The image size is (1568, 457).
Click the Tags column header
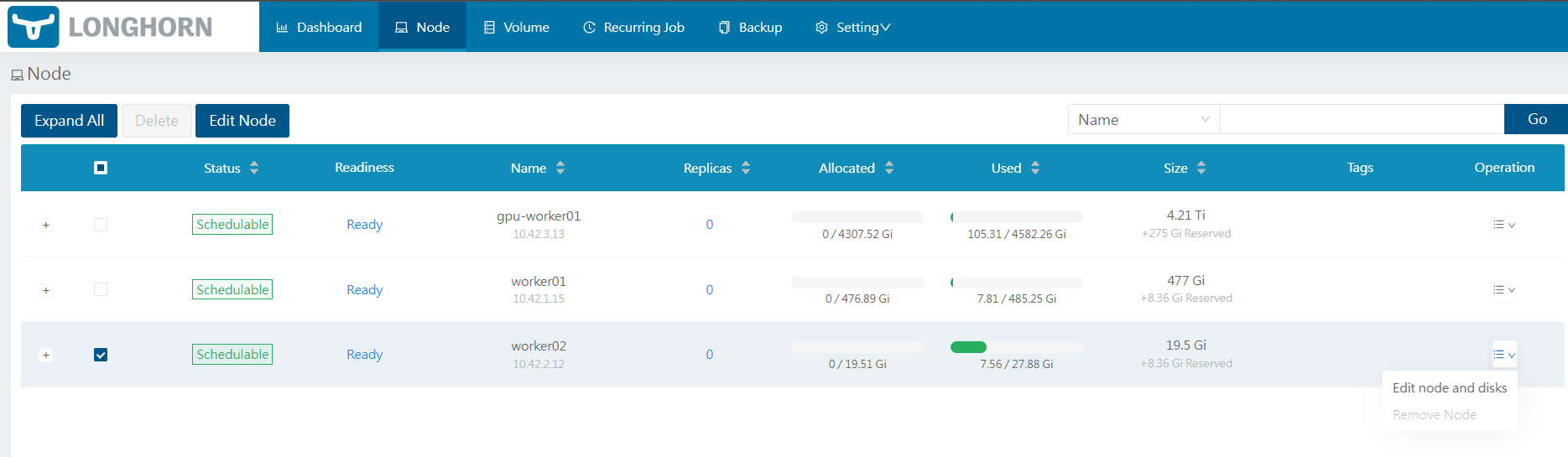[x=1360, y=168]
